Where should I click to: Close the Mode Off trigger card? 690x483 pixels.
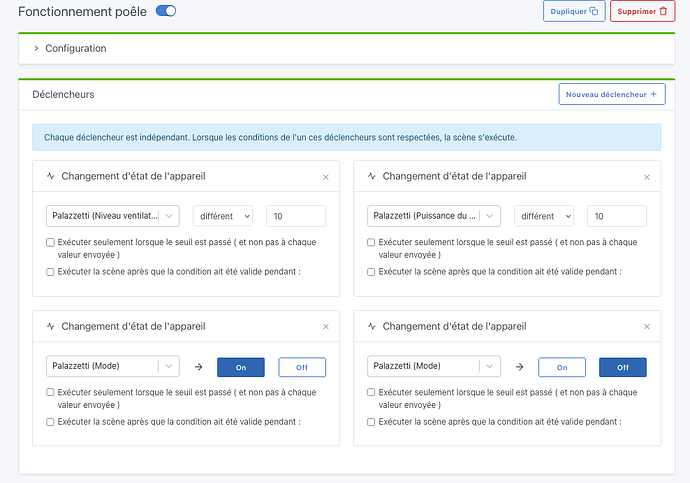pos(647,327)
